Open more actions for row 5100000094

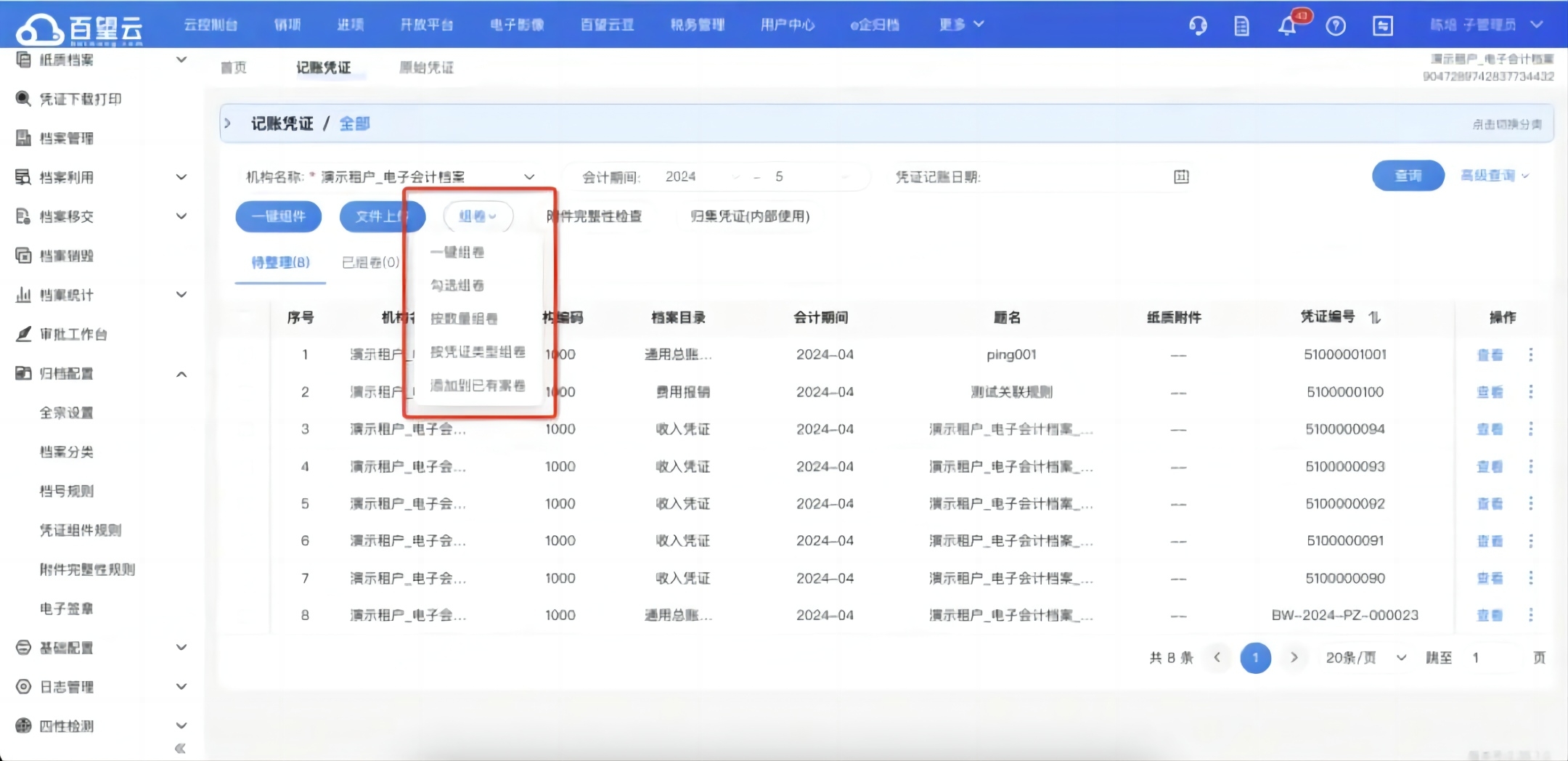[1530, 429]
